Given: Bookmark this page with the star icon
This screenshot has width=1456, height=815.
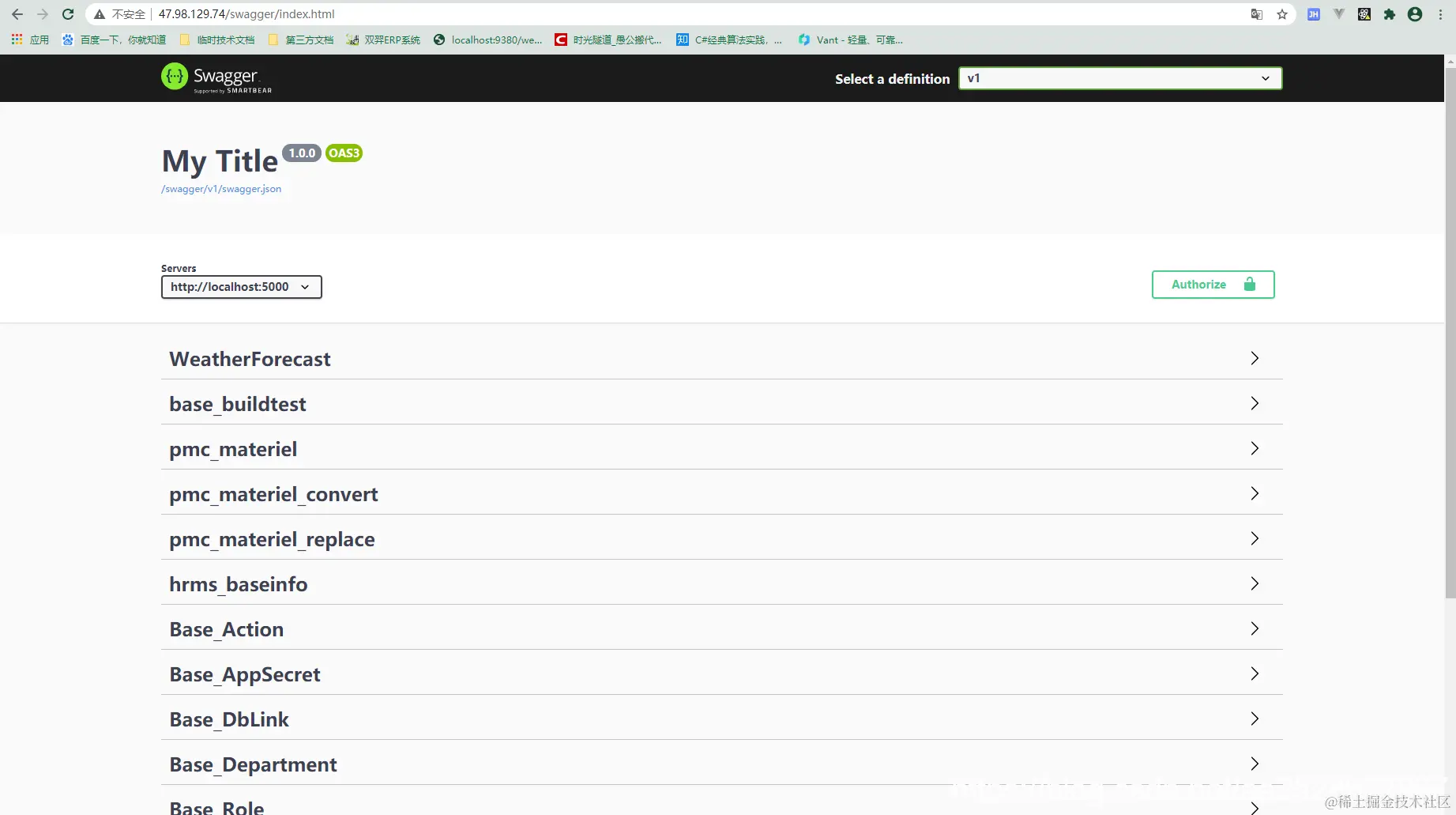Looking at the screenshot, I should point(1282,14).
